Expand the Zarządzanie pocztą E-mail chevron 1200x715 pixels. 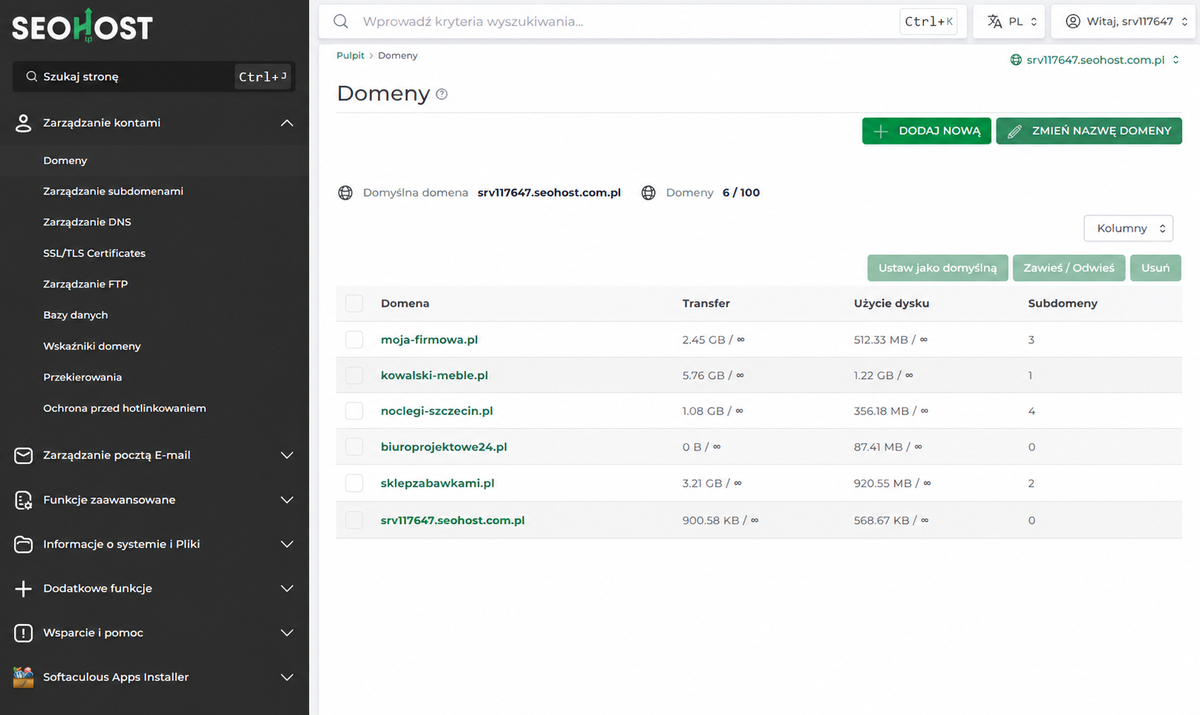pyautogui.click(x=287, y=455)
